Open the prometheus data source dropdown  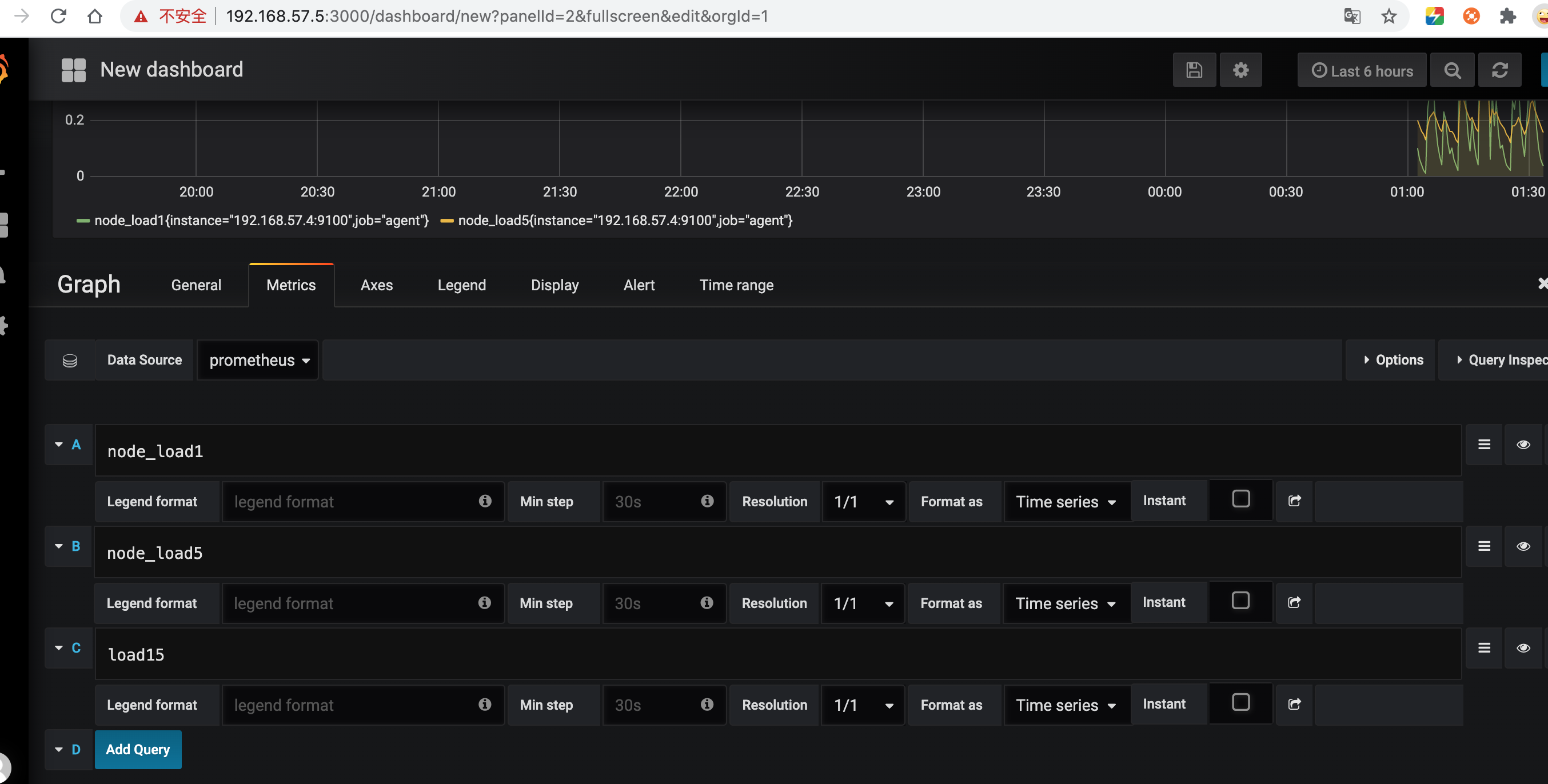[x=258, y=360]
